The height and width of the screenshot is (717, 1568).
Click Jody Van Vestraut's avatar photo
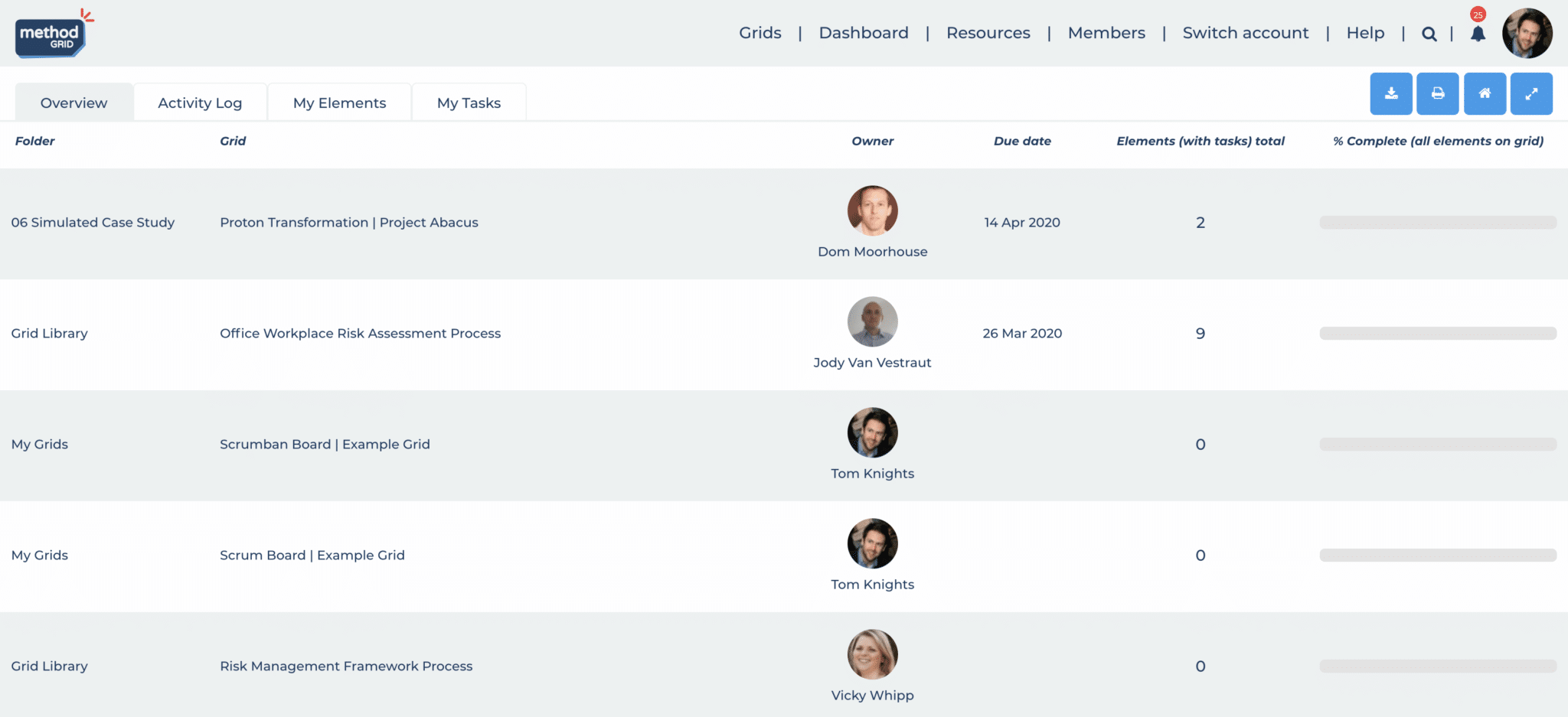point(872,321)
